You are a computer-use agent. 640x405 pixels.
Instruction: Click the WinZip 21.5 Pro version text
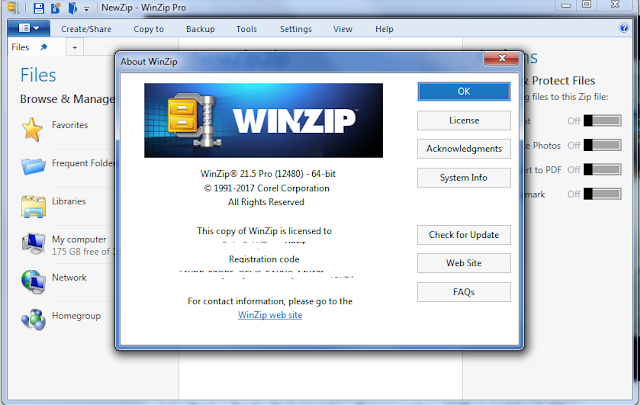pyautogui.click(x=268, y=174)
